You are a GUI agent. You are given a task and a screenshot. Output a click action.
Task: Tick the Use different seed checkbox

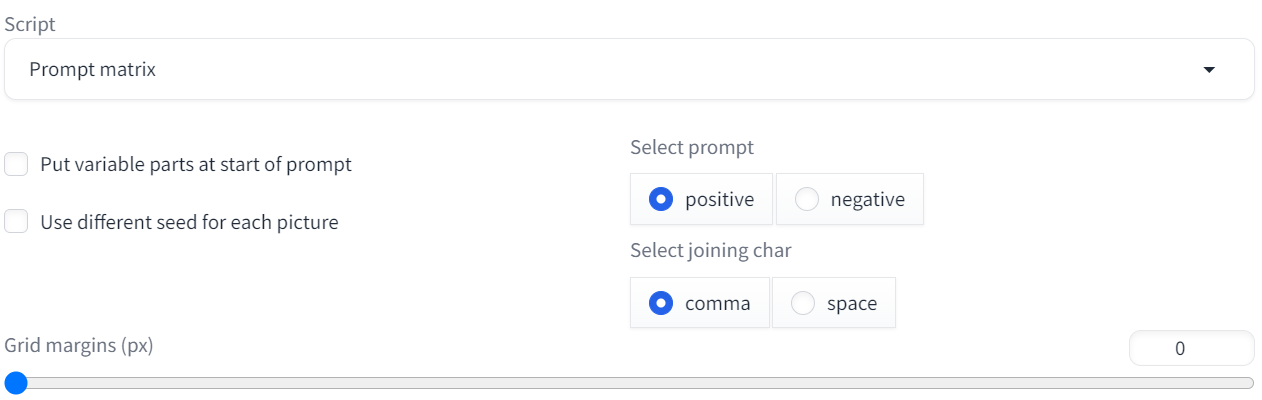pyautogui.click(x=16, y=222)
